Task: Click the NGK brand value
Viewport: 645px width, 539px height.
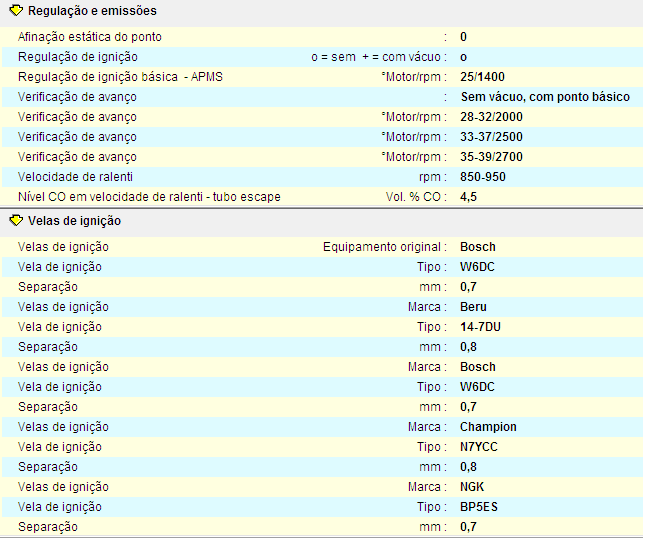Action: click(x=472, y=487)
